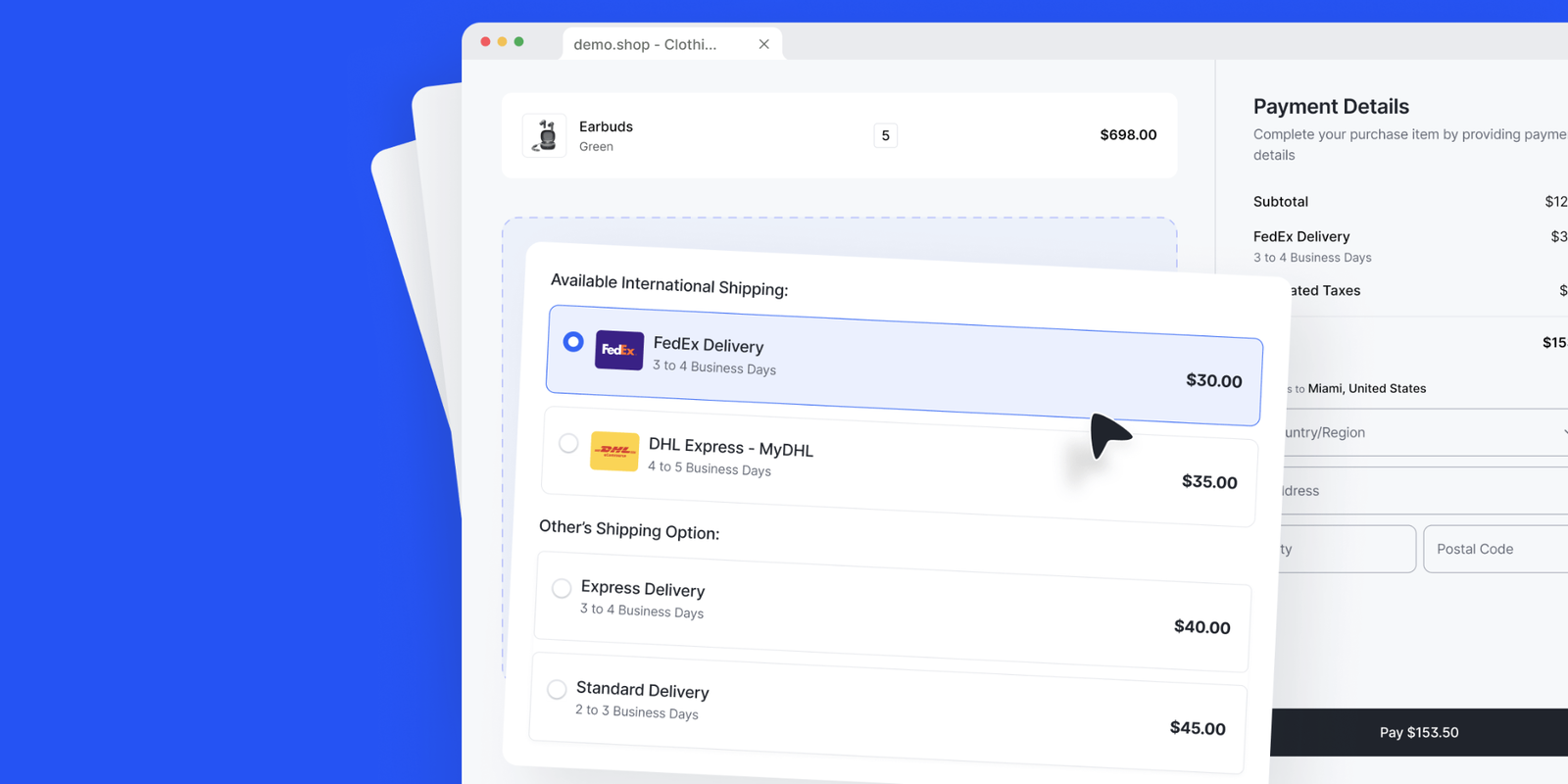Pick the Standard Delivery radio button
The height and width of the screenshot is (784, 1568).
coord(557,689)
